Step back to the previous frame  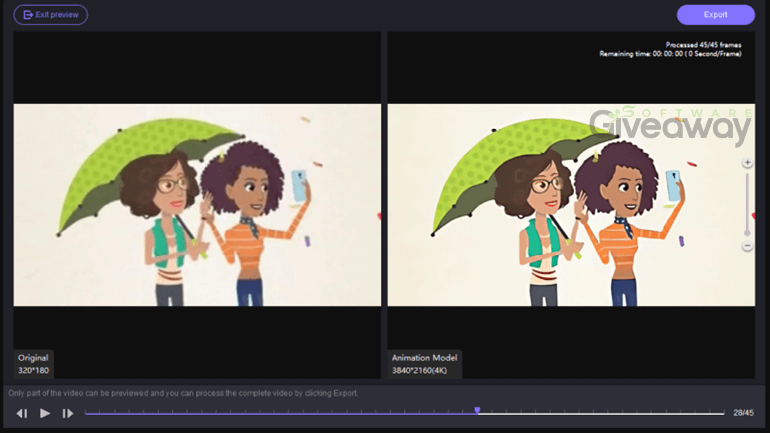tap(22, 413)
